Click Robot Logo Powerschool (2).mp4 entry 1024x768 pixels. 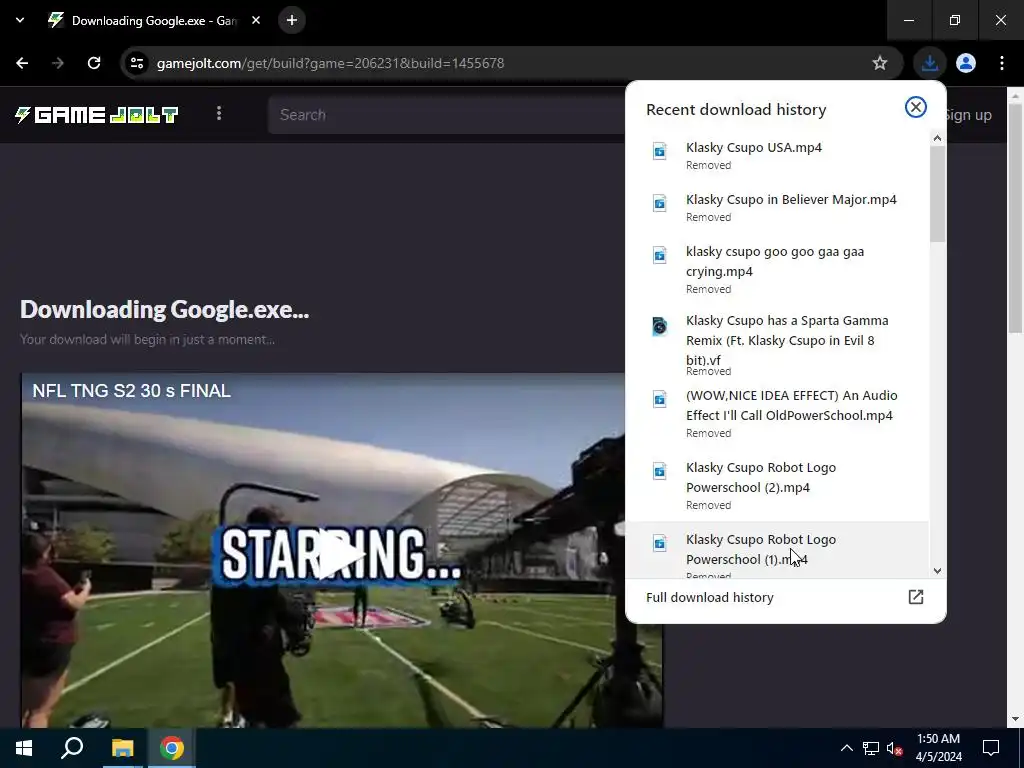(776, 485)
